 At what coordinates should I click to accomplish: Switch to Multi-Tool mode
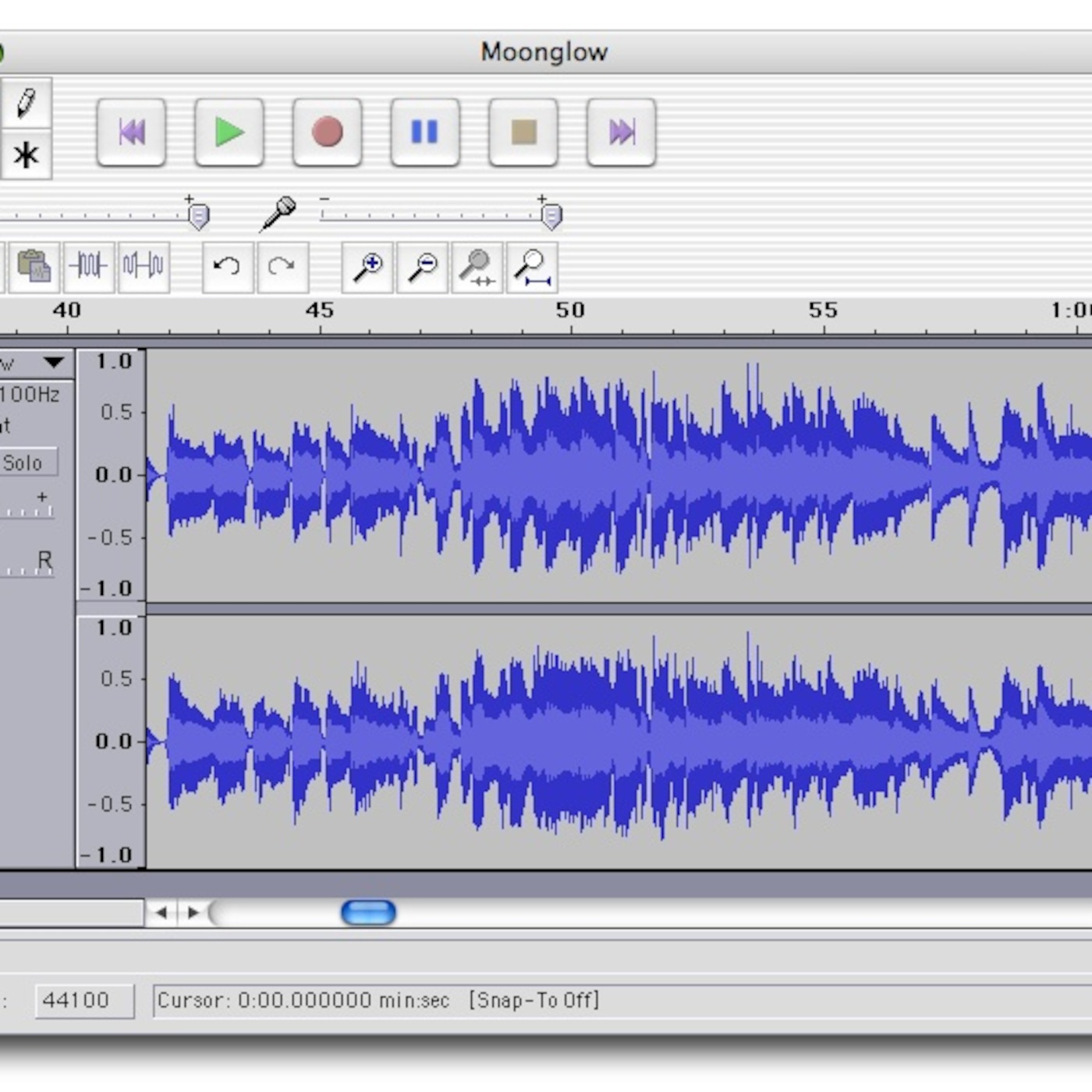tap(27, 154)
